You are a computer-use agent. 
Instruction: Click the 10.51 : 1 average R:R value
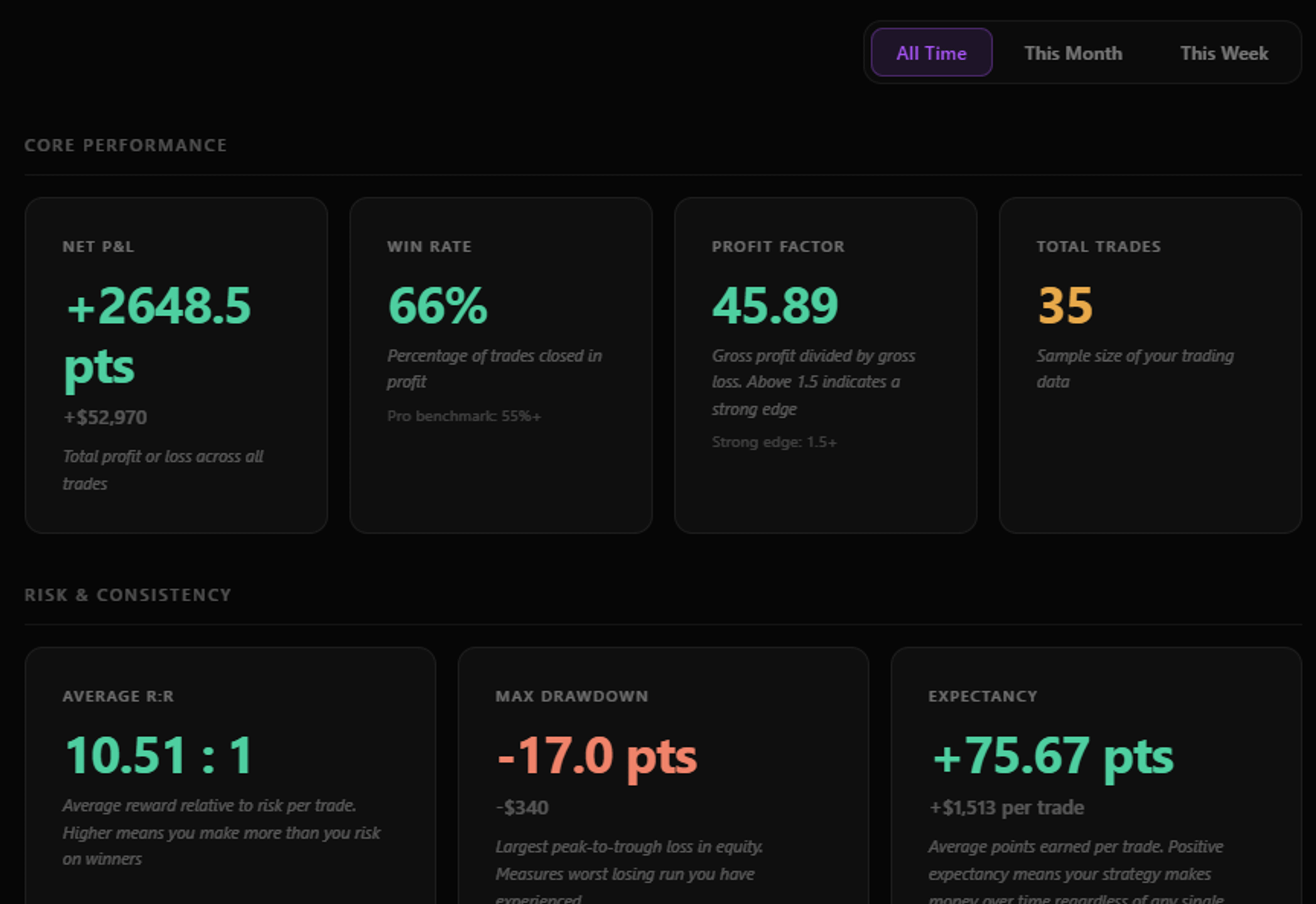[x=159, y=755]
